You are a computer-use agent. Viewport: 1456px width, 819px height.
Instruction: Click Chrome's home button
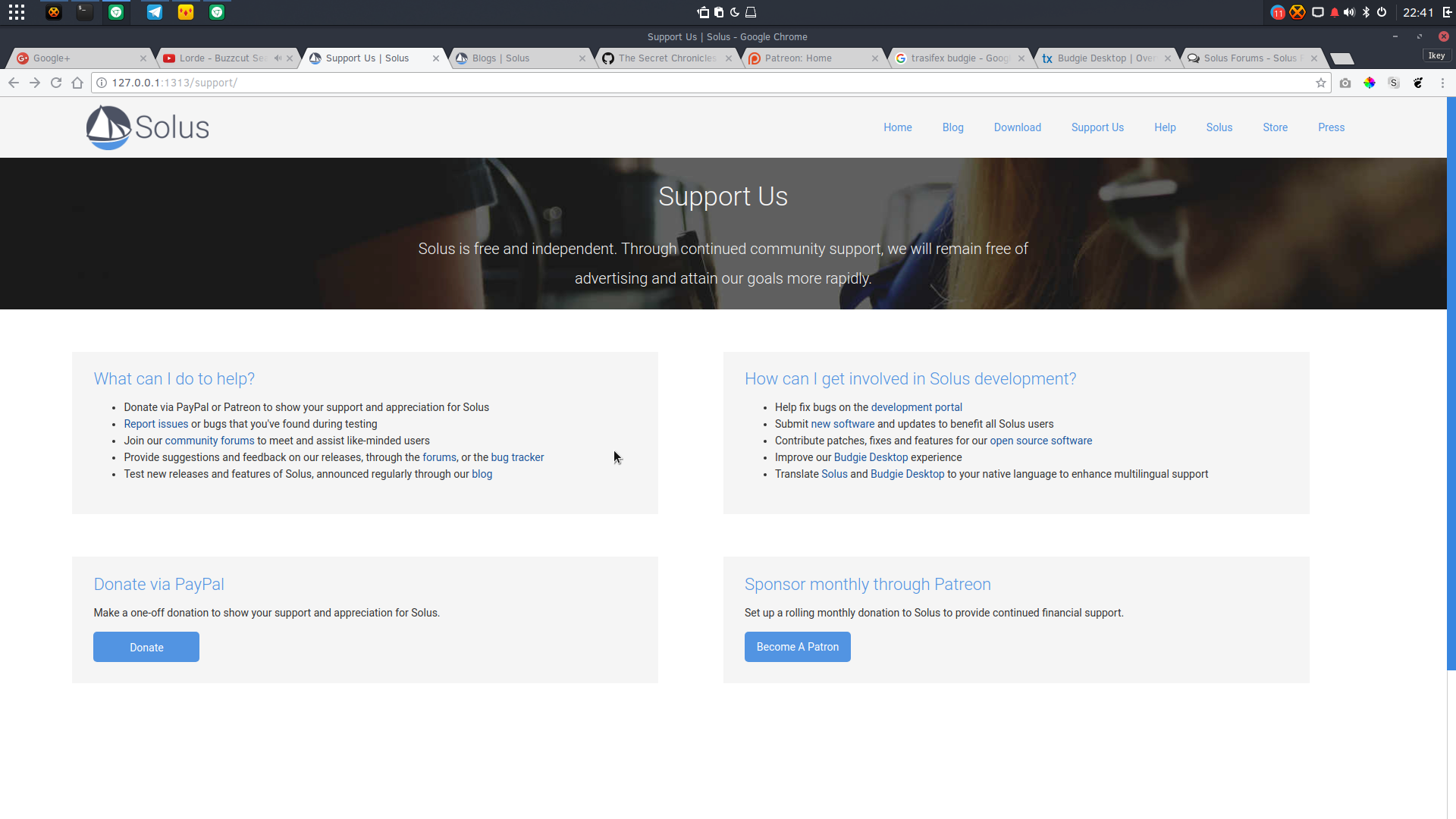77,83
